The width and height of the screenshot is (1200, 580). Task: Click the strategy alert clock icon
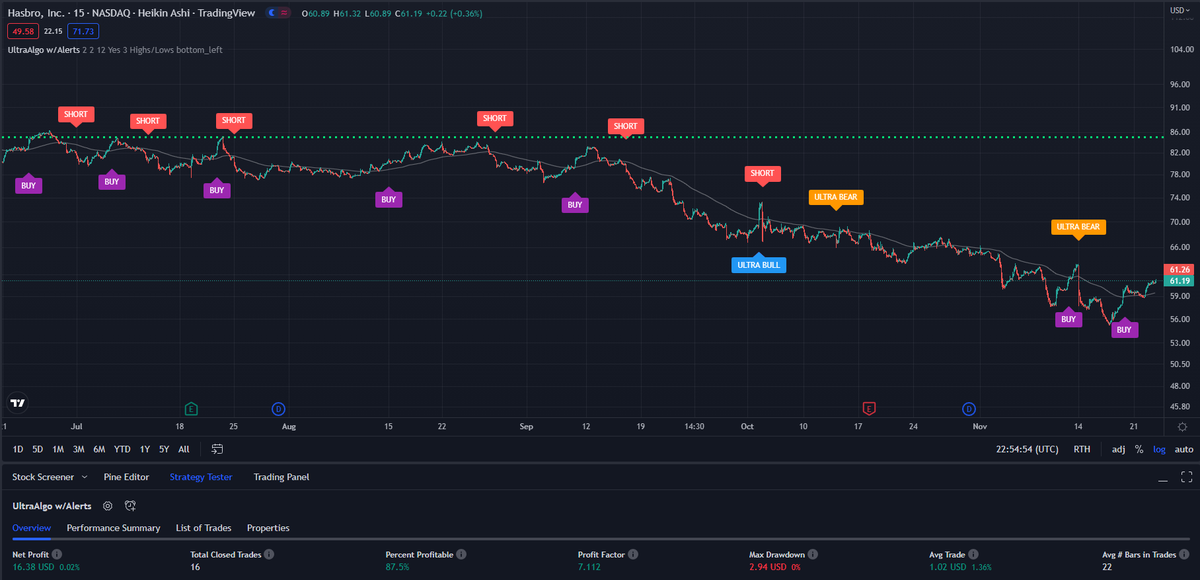(131, 506)
